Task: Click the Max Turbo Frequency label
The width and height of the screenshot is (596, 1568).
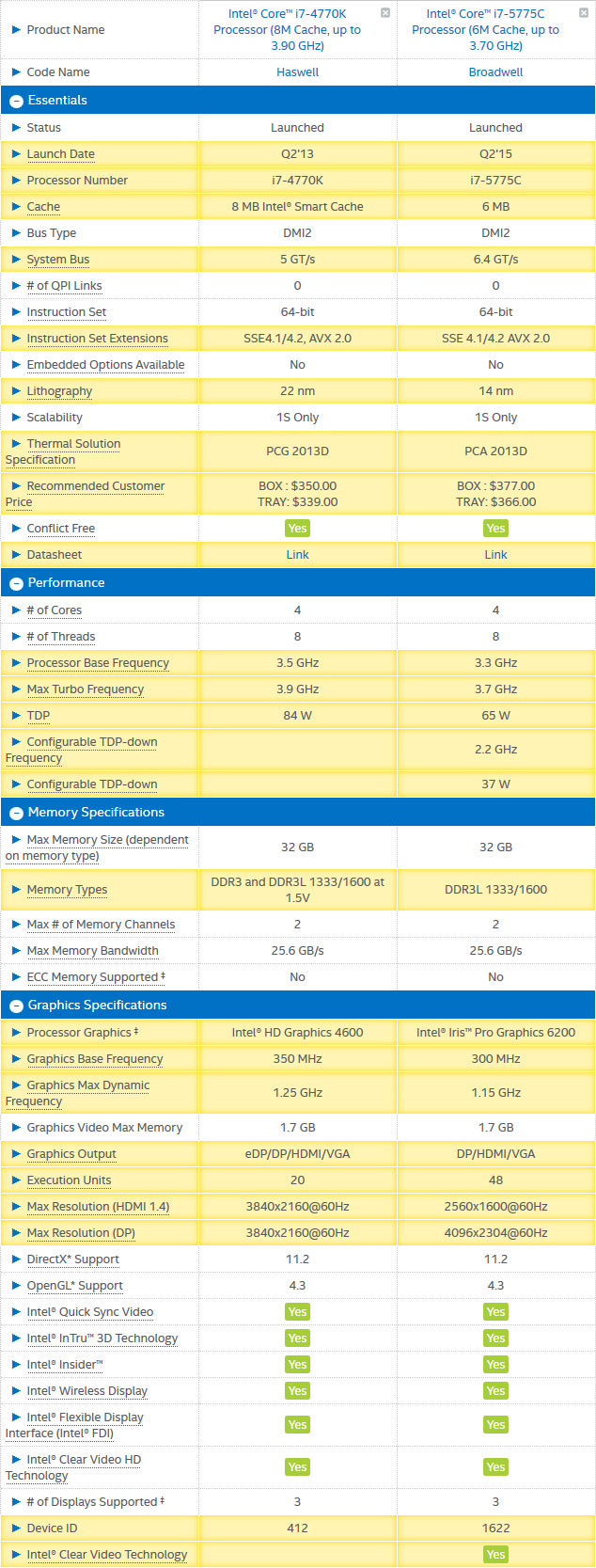Action: tap(86, 689)
